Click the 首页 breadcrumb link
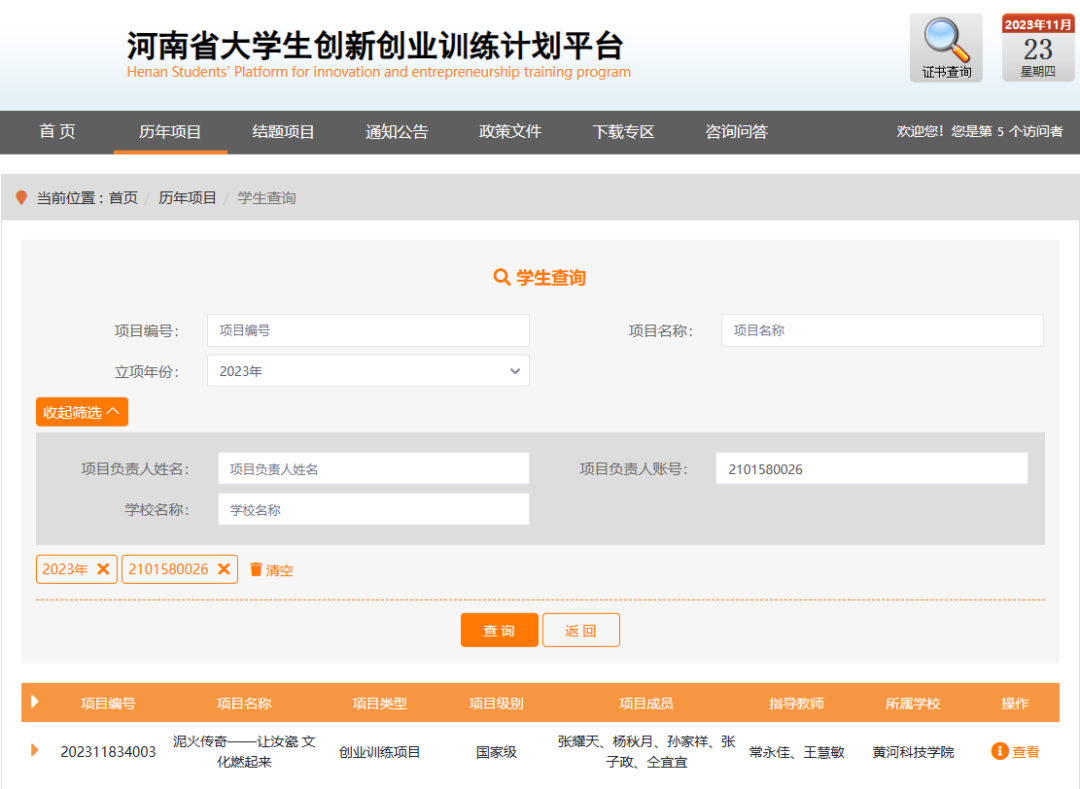1080x789 pixels. [123, 198]
